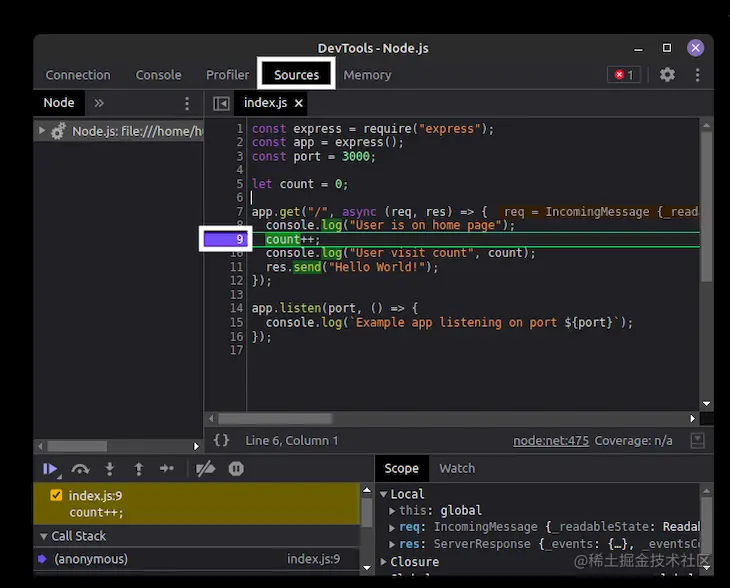Click the index.js:9 location in call stack
The height and width of the screenshot is (588, 730).
pyautogui.click(x=313, y=559)
